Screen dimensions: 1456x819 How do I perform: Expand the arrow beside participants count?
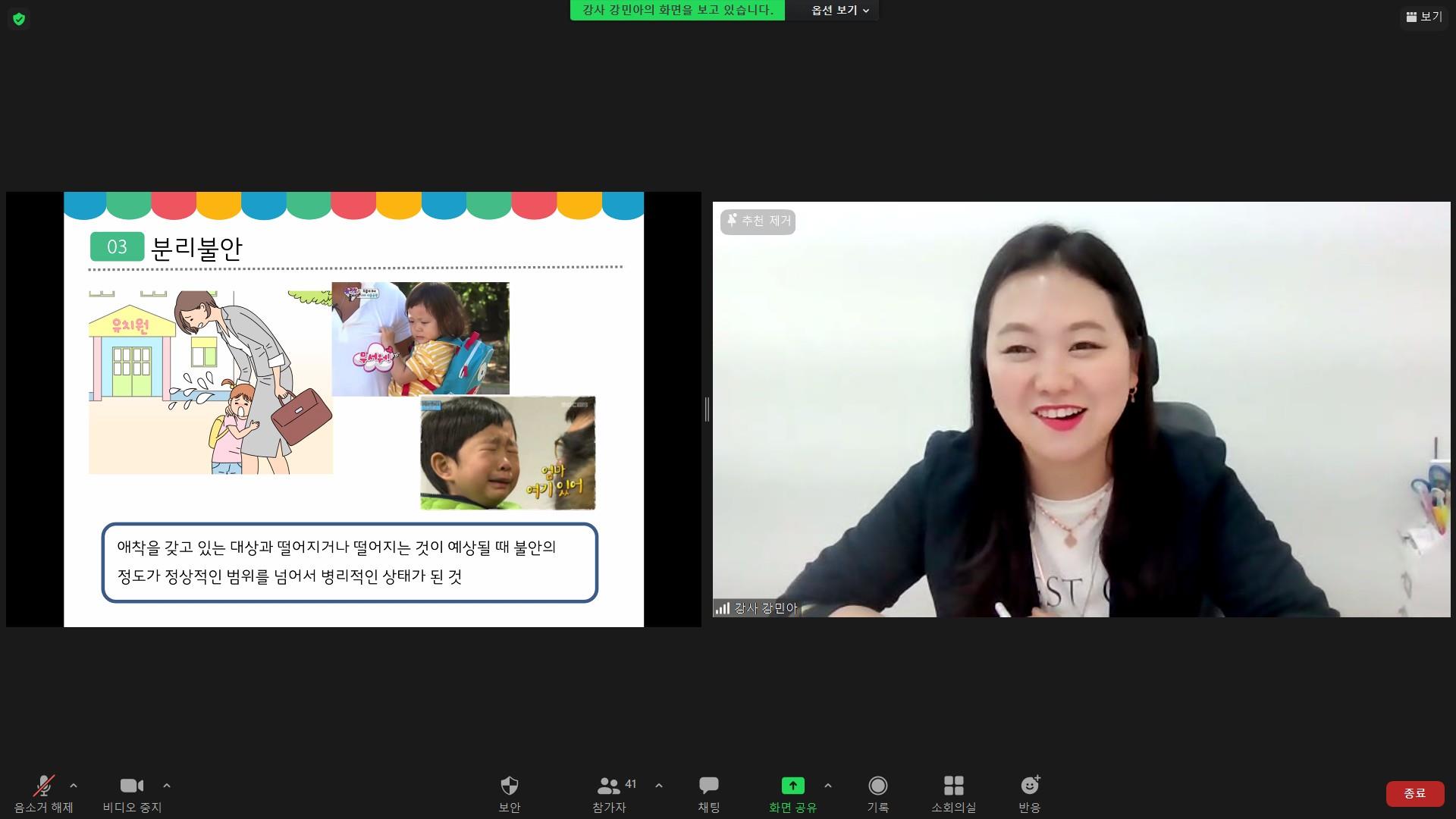click(659, 786)
